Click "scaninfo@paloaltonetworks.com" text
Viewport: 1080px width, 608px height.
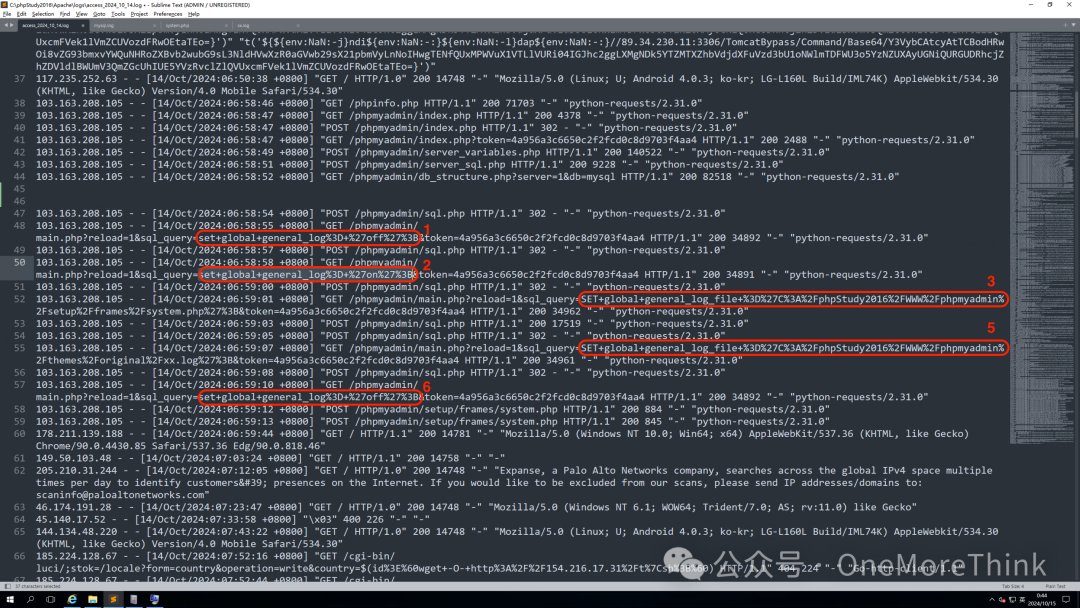point(120,495)
